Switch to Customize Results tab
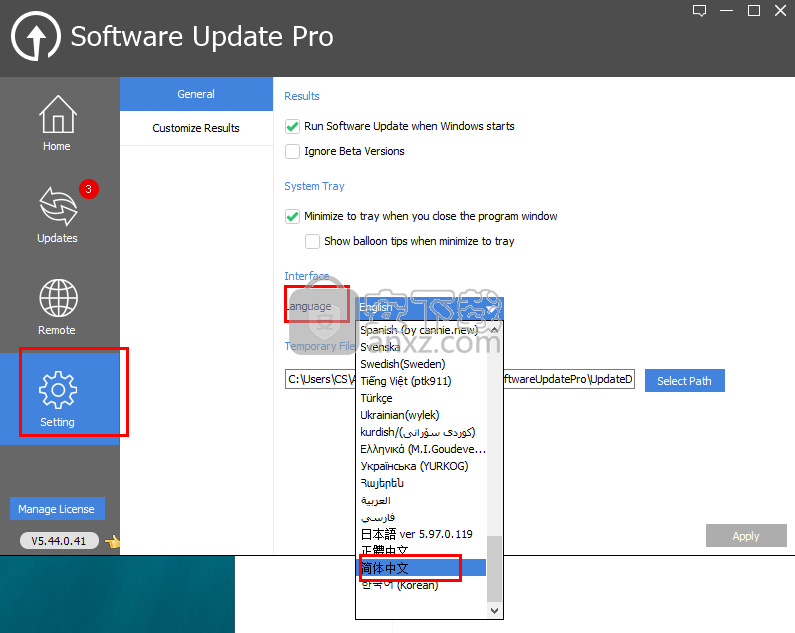795x633 pixels. coord(196,128)
